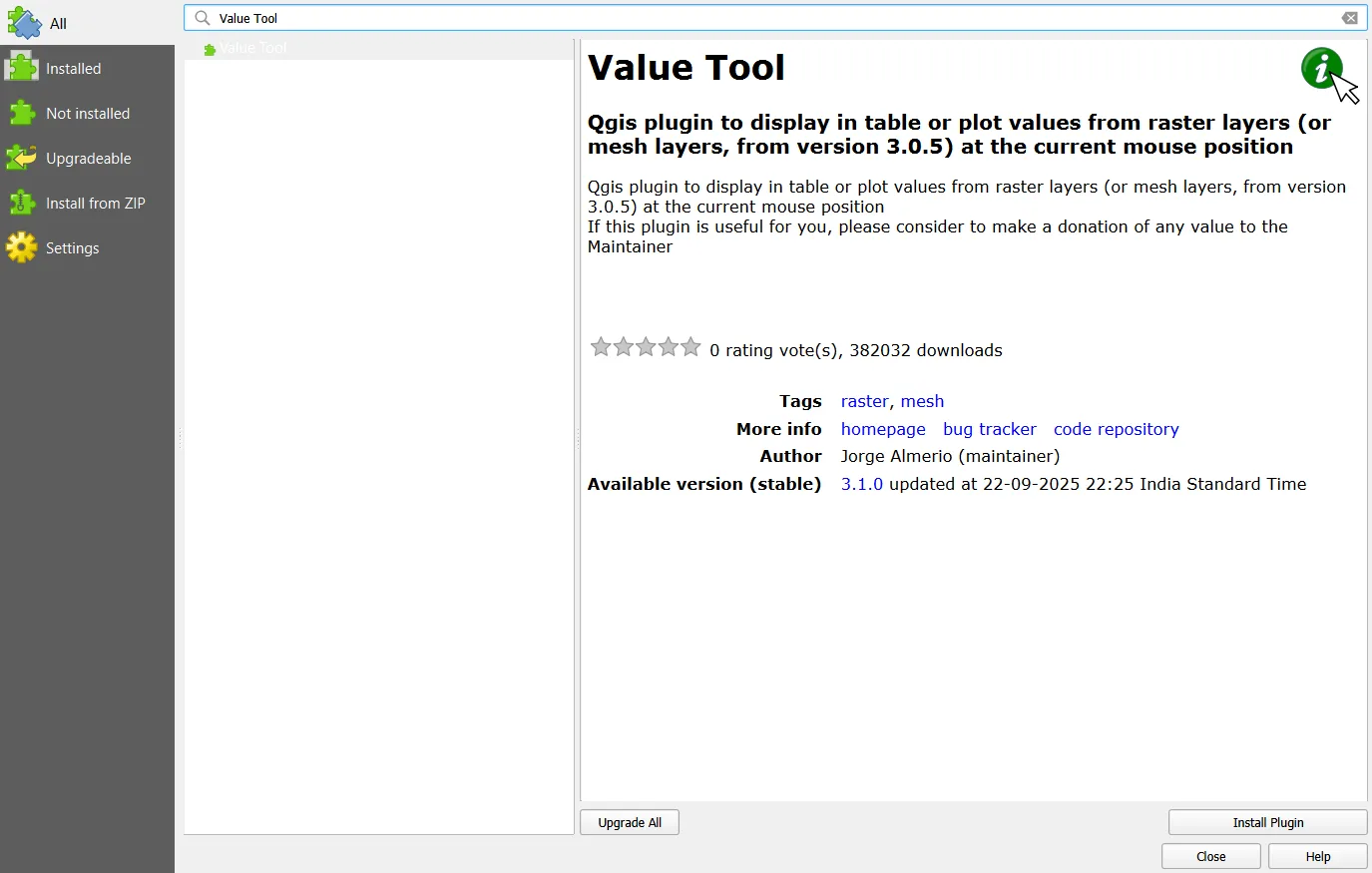This screenshot has width=1372, height=873.
Task: Switch to the Upgradeable tab
Action: (87, 158)
